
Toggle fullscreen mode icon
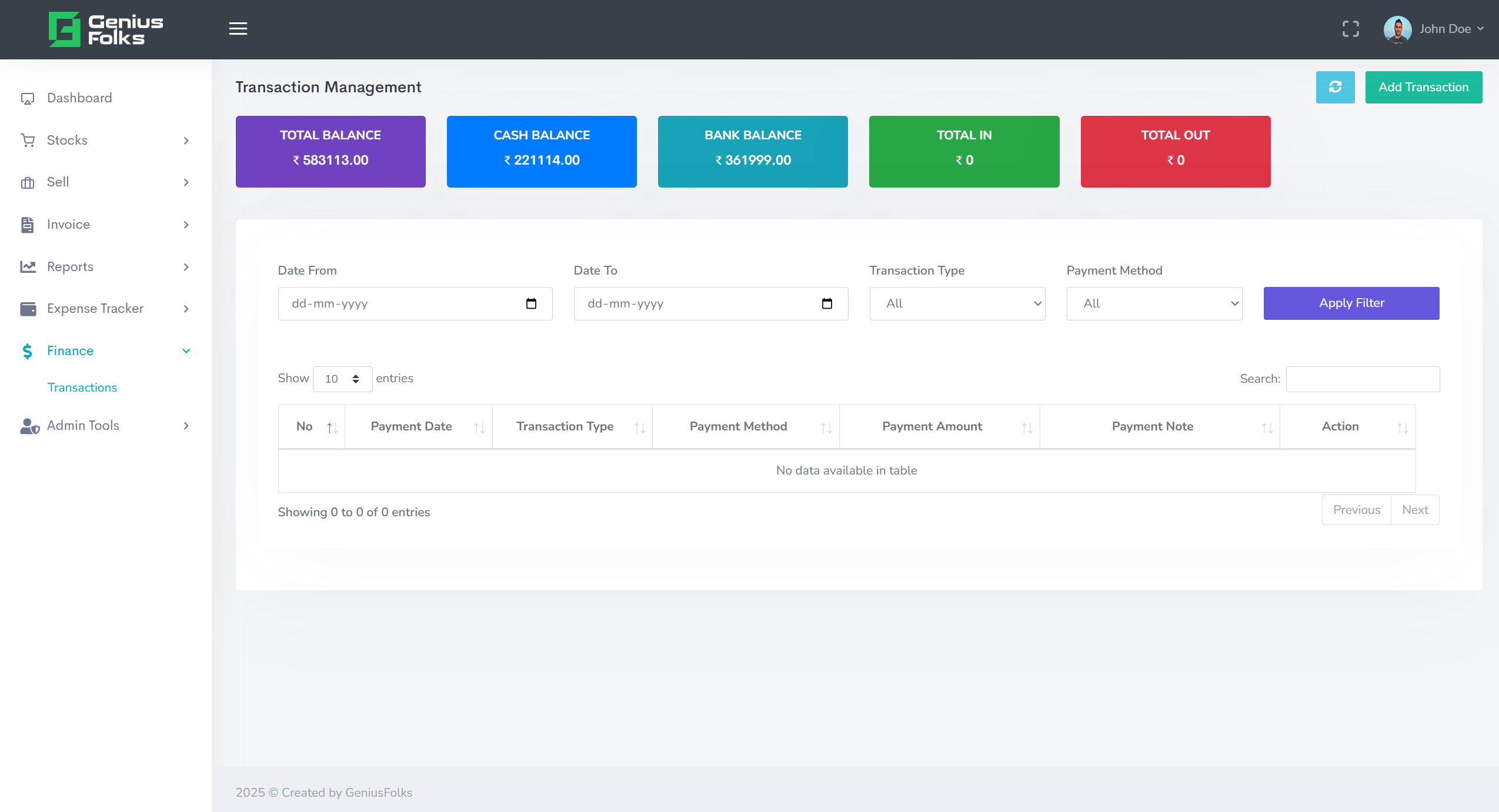tap(1350, 29)
